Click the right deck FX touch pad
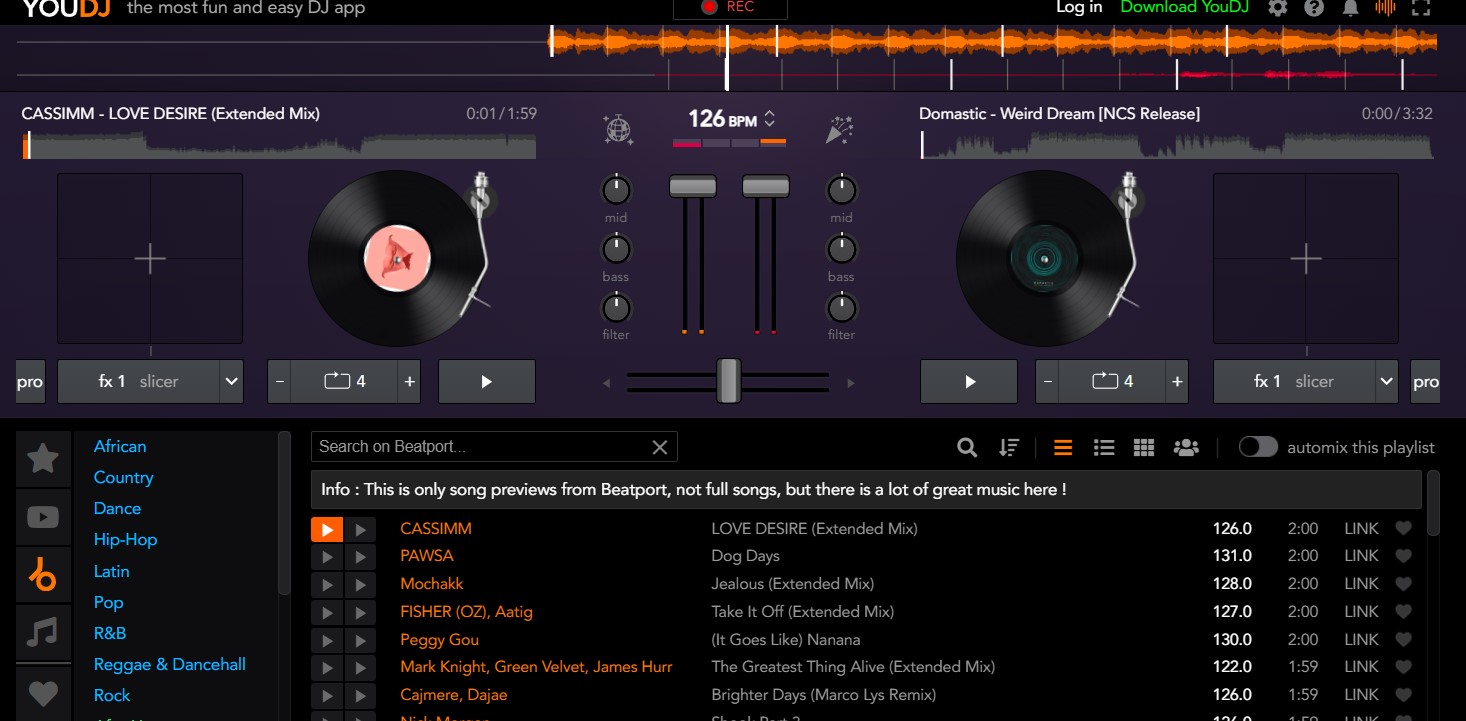The height and width of the screenshot is (721, 1466). pyautogui.click(x=1306, y=259)
